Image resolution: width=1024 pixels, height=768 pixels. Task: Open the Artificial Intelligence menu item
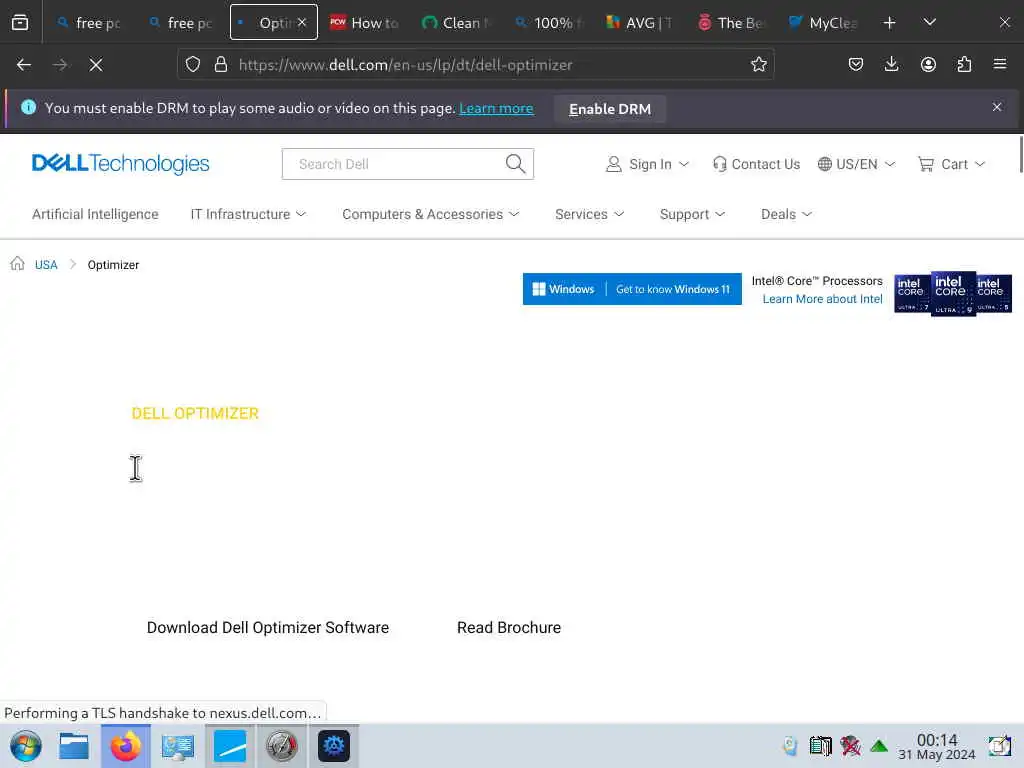click(95, 214)
